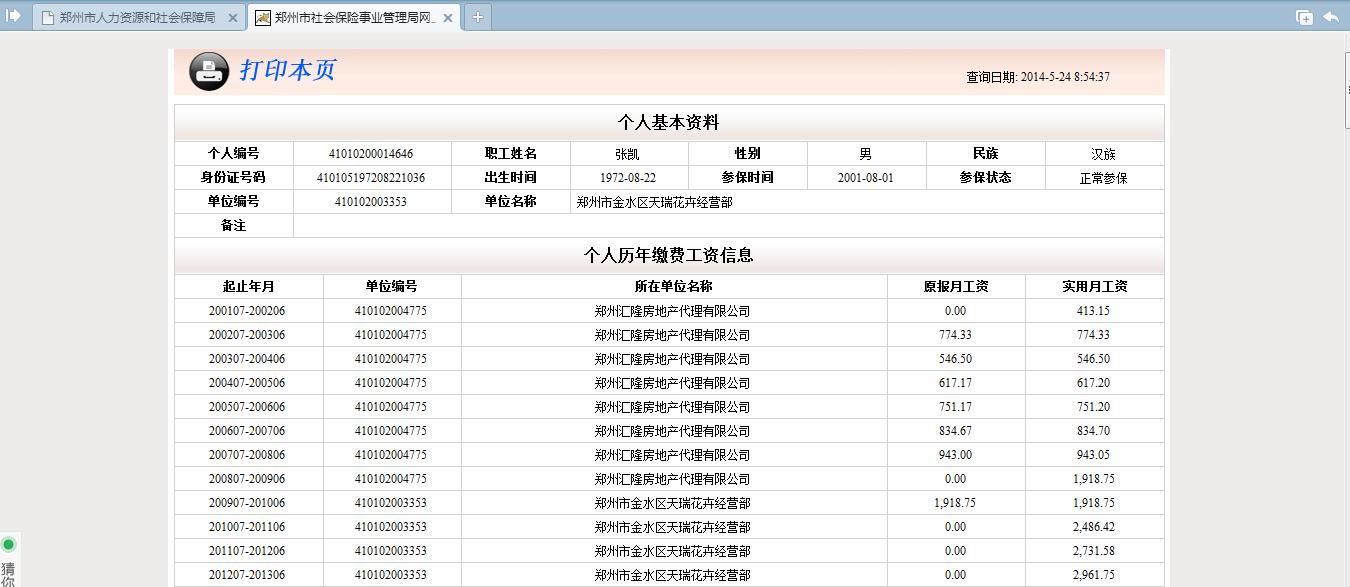This screenshot has width=1350, height=587.
Task: Select the 郑州市社会保险事业管理局 tab
Action: [x=354, y=18]
